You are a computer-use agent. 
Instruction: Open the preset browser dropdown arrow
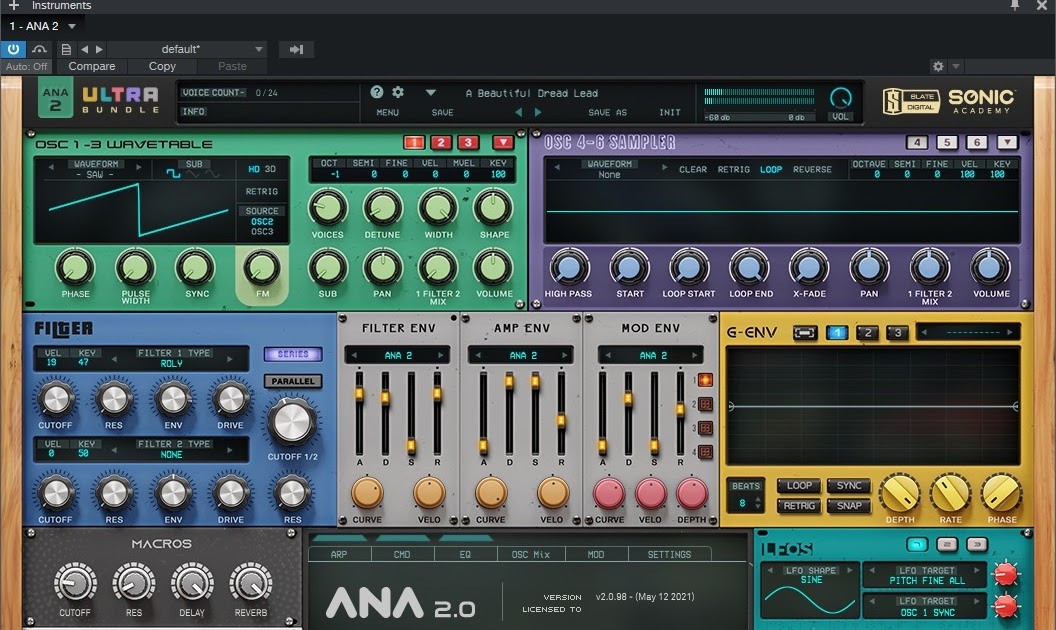point(431,92)
